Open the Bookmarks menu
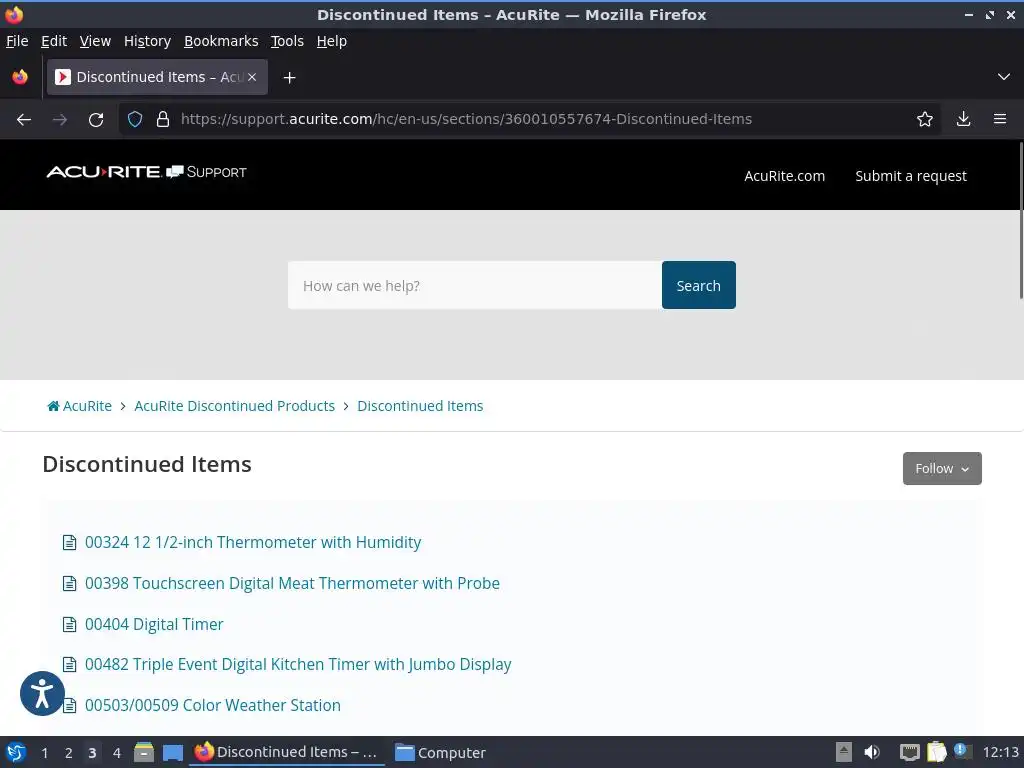This screenshot has width=1024, height=768. [221, 41]
